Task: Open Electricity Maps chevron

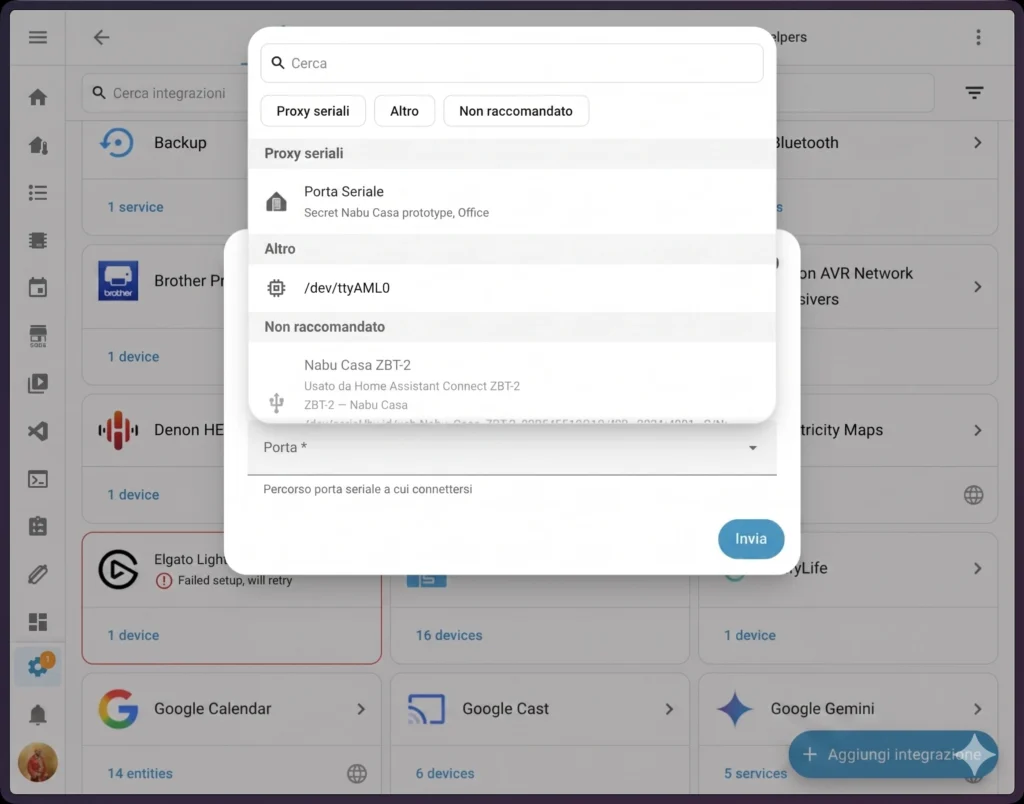Action: (x=977, y=430)
